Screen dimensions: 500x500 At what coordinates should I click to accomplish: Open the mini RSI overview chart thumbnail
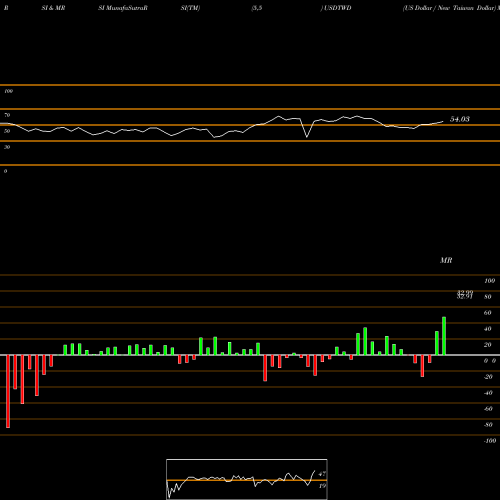coord(247,479)
